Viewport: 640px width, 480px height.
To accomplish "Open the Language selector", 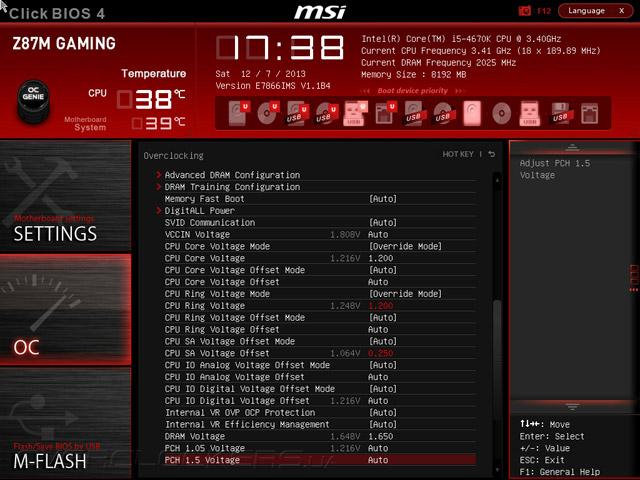I will [586, 11].
